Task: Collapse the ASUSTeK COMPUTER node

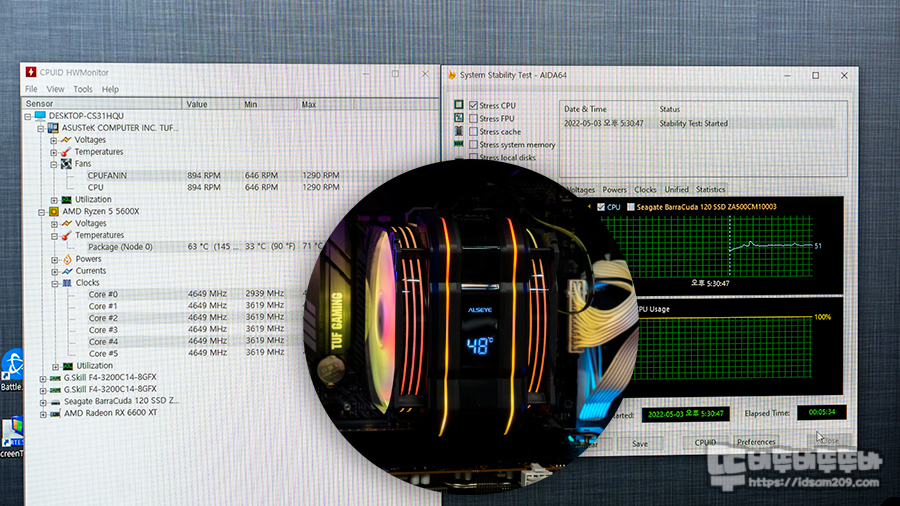Action: pos(41,128)
